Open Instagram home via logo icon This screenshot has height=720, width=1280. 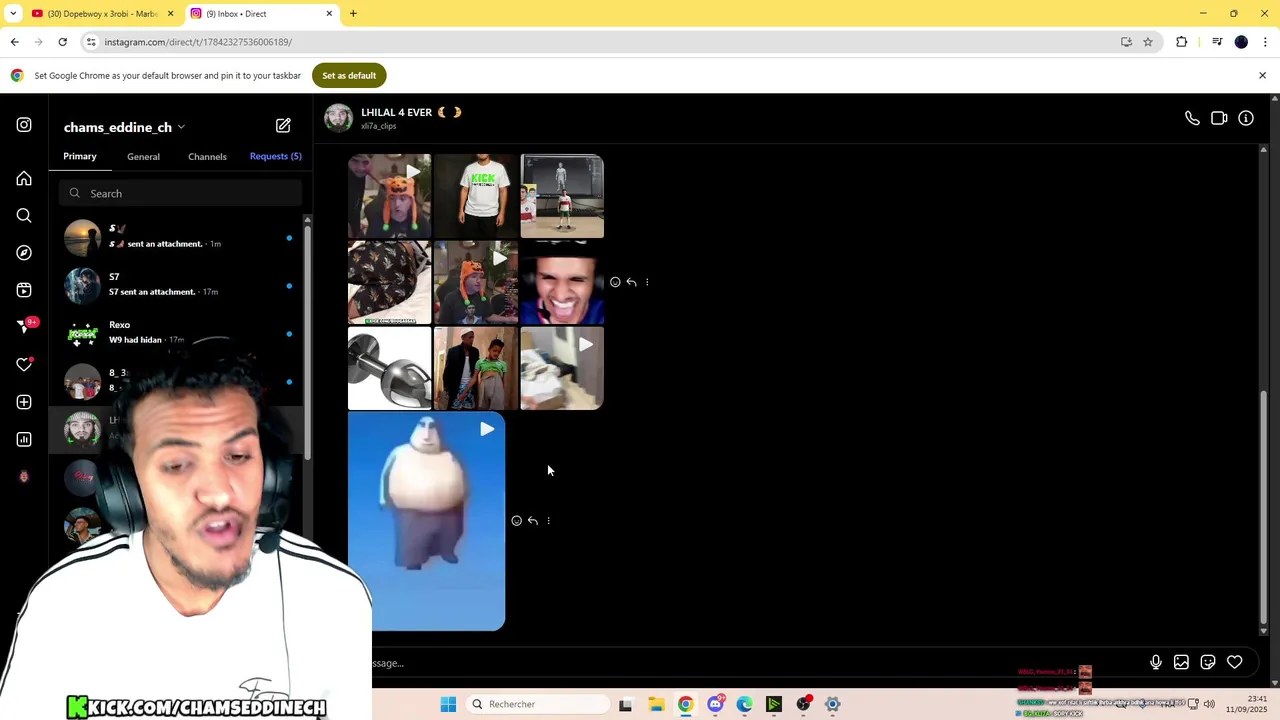coord(24,125)
